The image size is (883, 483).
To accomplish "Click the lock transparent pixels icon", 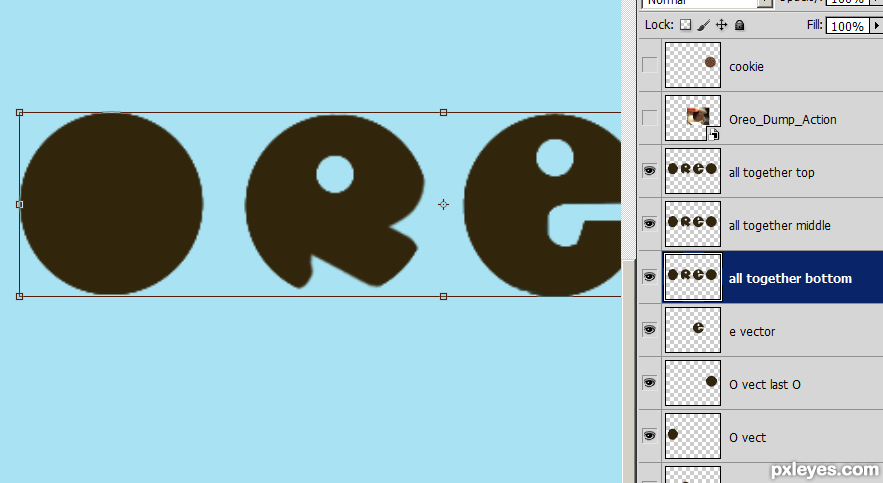I will click(x=685, y=25).
